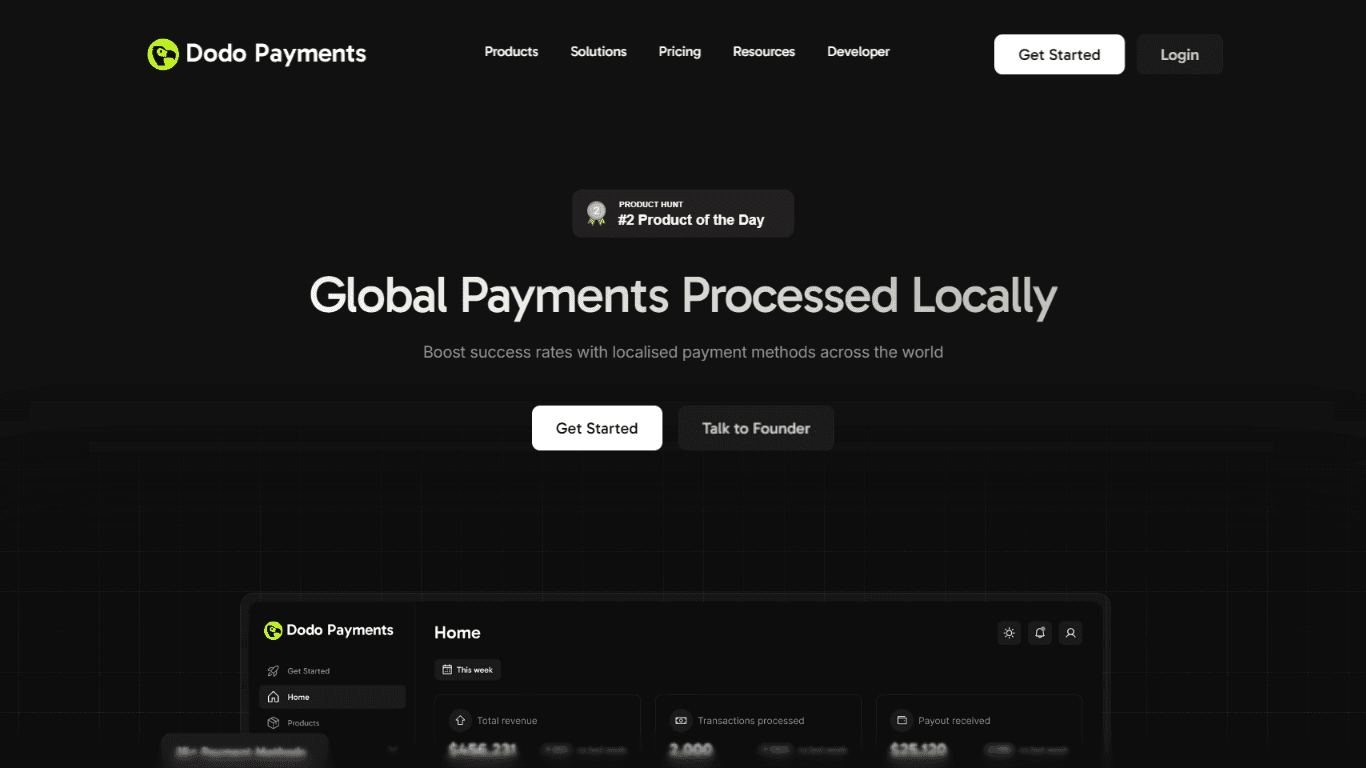Viewport: 1366px width, 768px height.
Task: Click the Talk to Founder button
Action: (x=756, y=428)
